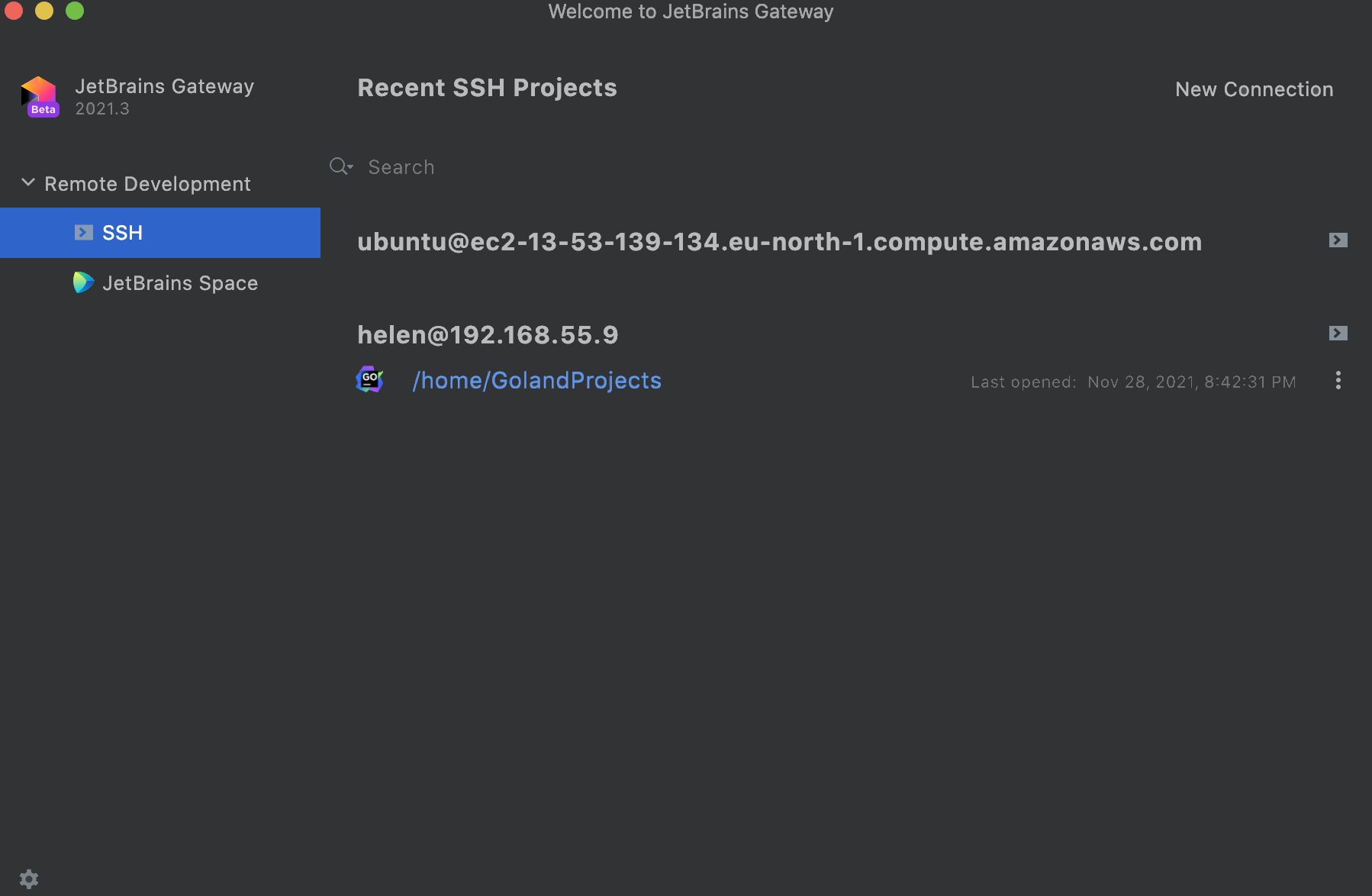The width and height of the screenshot is (1372, 896).
Task: Open terminal for ubuntu EC2 host
Action: coord(1338,240)
